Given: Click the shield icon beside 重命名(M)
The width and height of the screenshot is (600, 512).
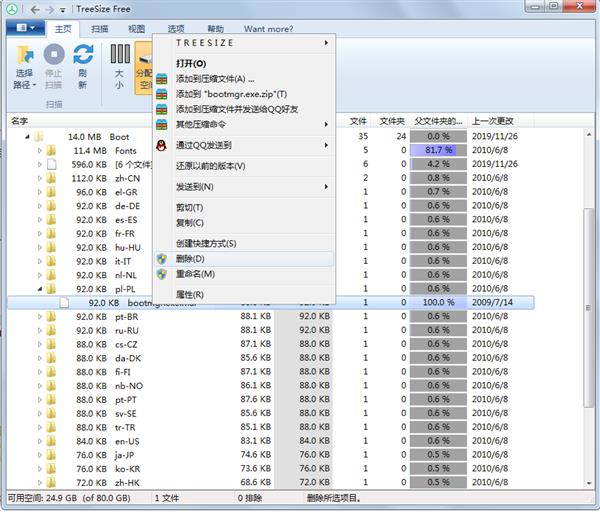Looking at the screenshot, I should pos(162,274).
